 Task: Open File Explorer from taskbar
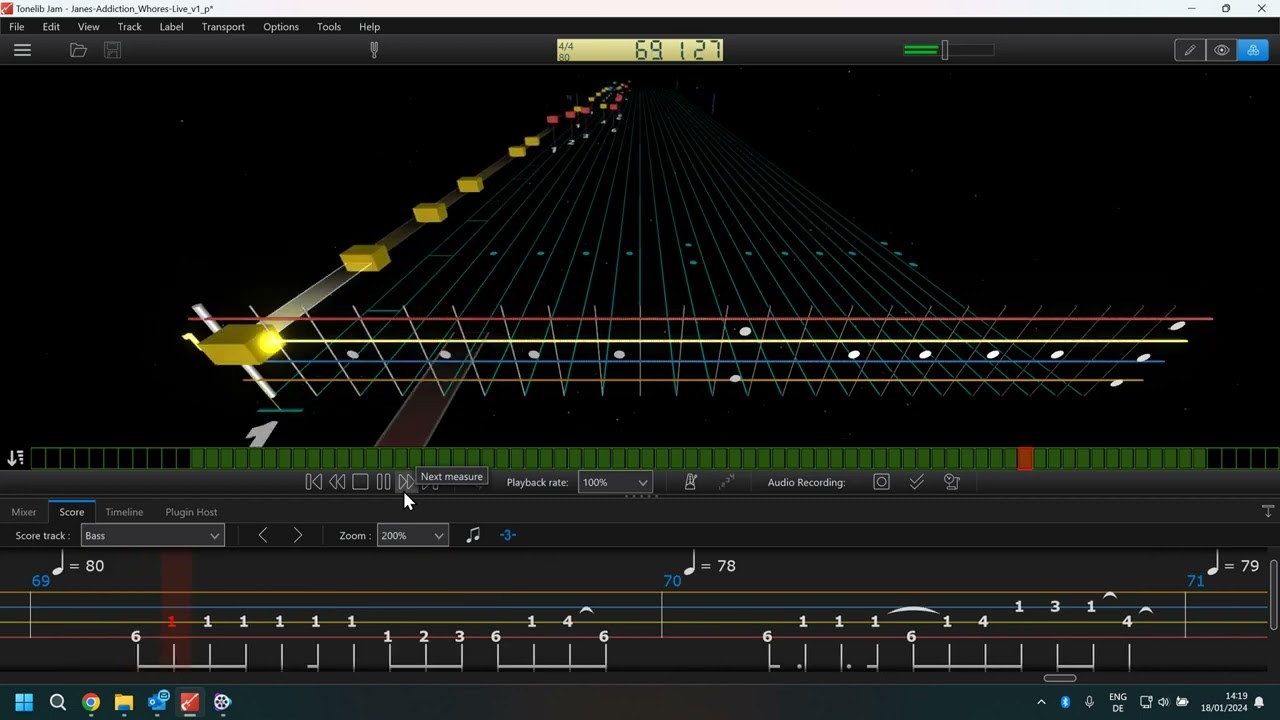pyautogui.click(x=124, y=702)
